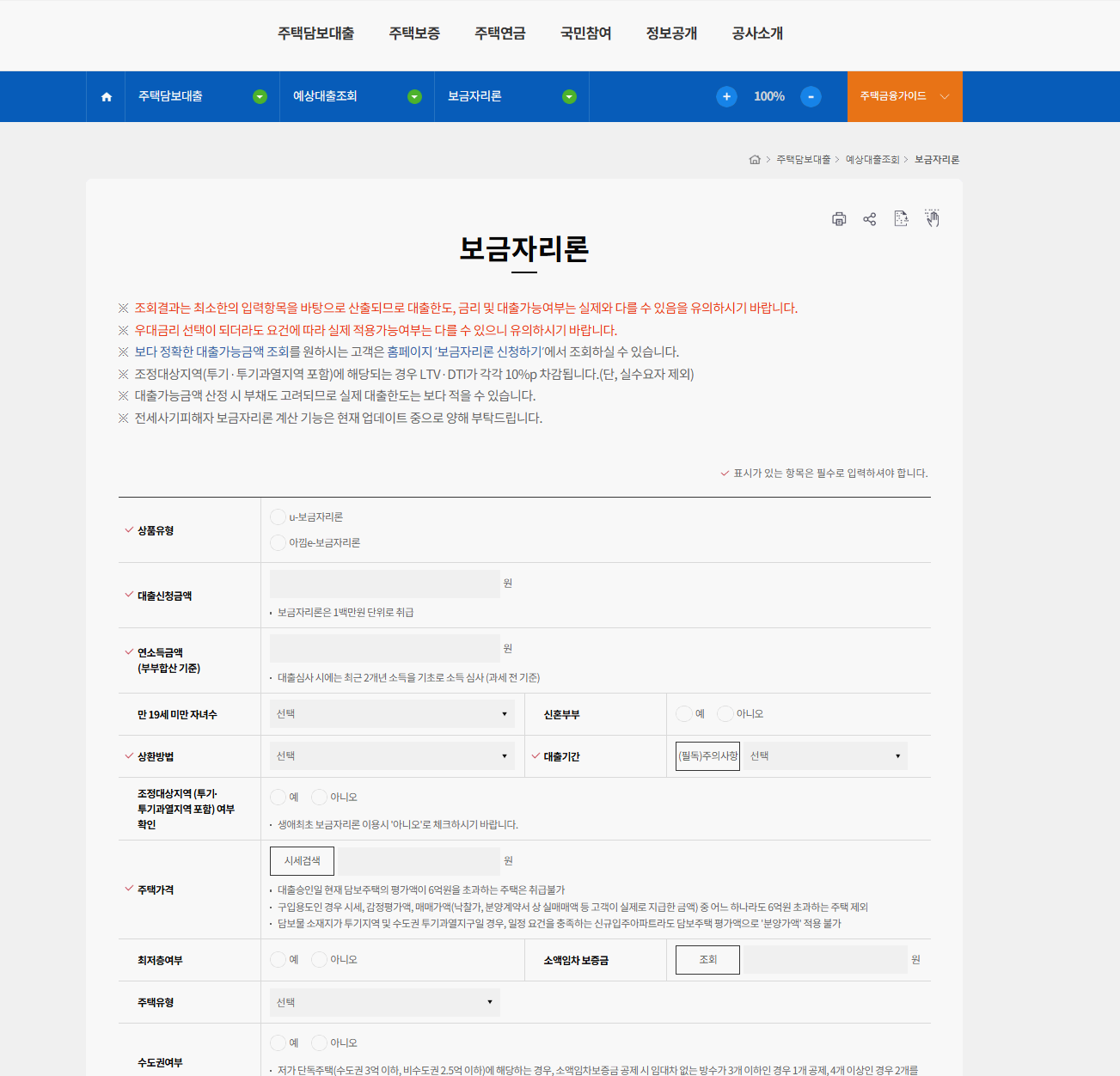This screenshot has width=1120, height=1076.
Task: Select the sign language service hand icon
Action: pos(932,219)
